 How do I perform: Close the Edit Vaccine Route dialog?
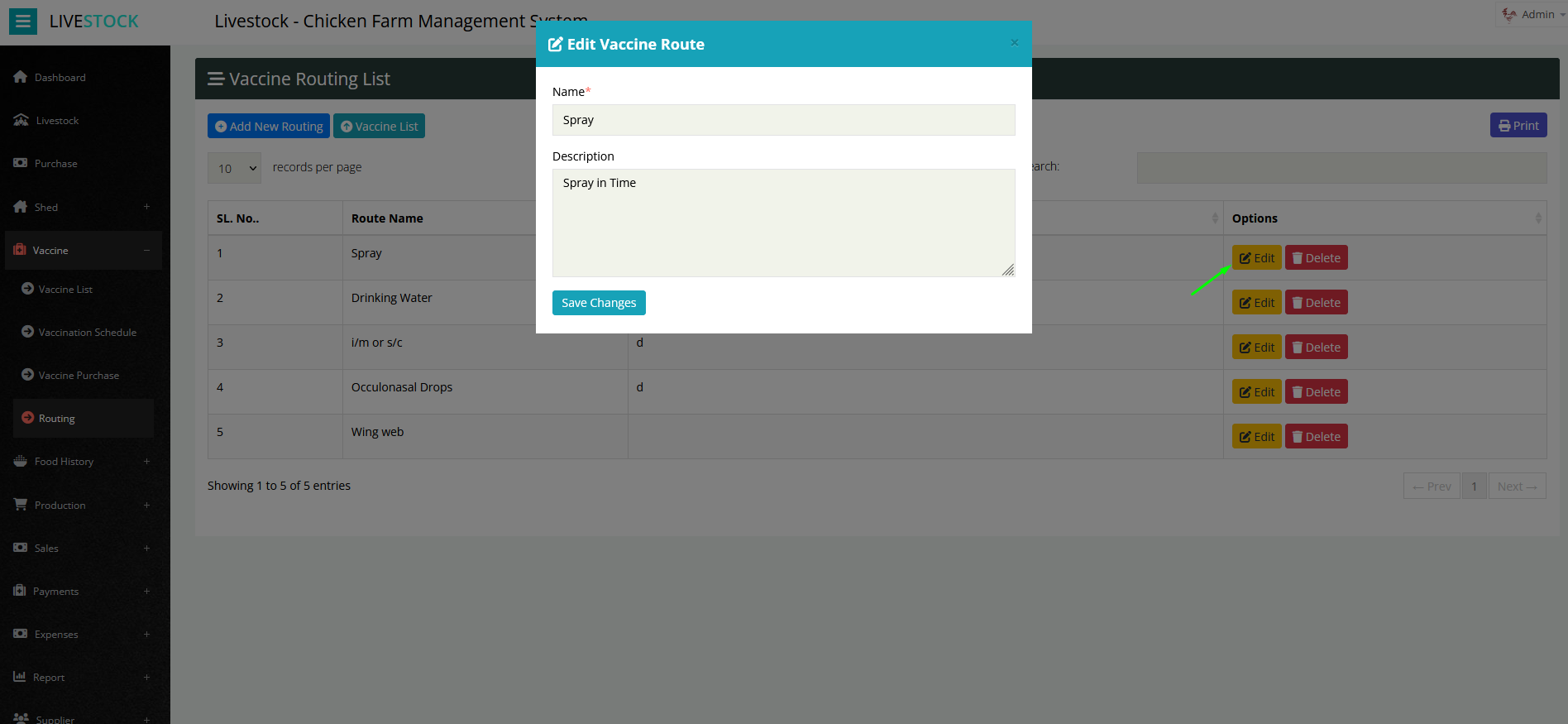click(1014, 43)
